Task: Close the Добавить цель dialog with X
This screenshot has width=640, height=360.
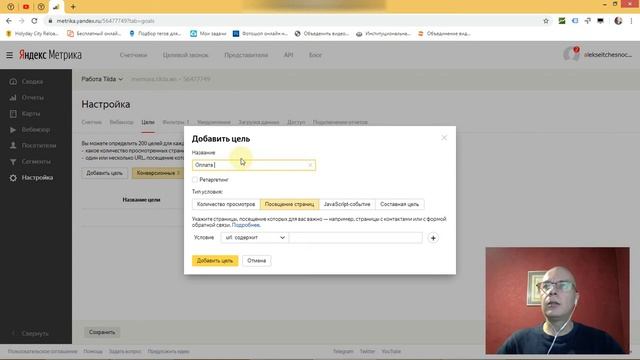Action: (x=444, y=138)
